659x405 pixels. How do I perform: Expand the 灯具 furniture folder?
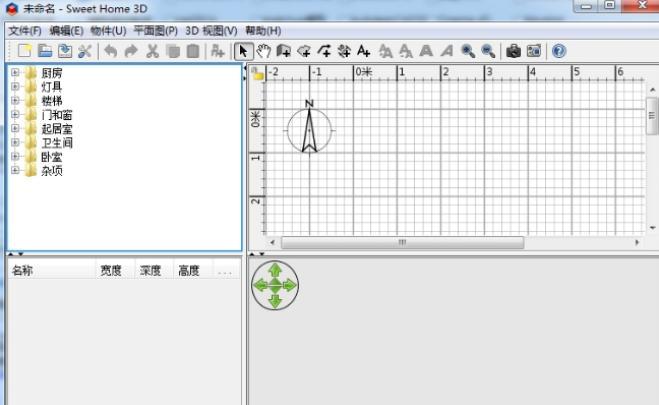point(15,87)
